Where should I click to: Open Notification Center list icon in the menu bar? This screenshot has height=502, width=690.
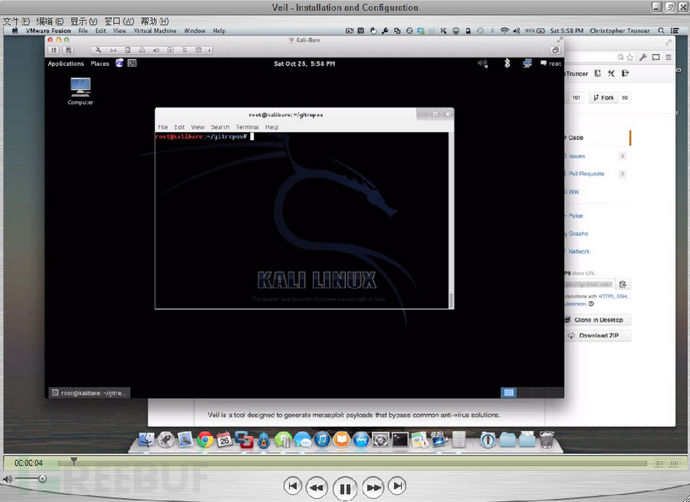pyautogui.click(x=674, y=30)
